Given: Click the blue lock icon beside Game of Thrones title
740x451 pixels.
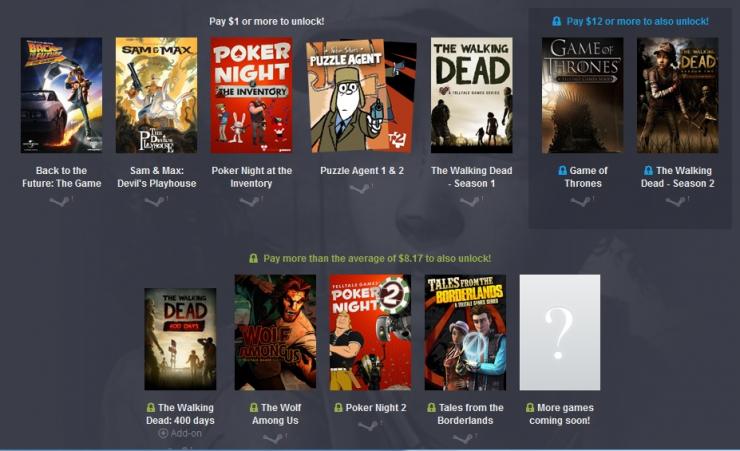Looking at the screenshot, I should [562, 170].
